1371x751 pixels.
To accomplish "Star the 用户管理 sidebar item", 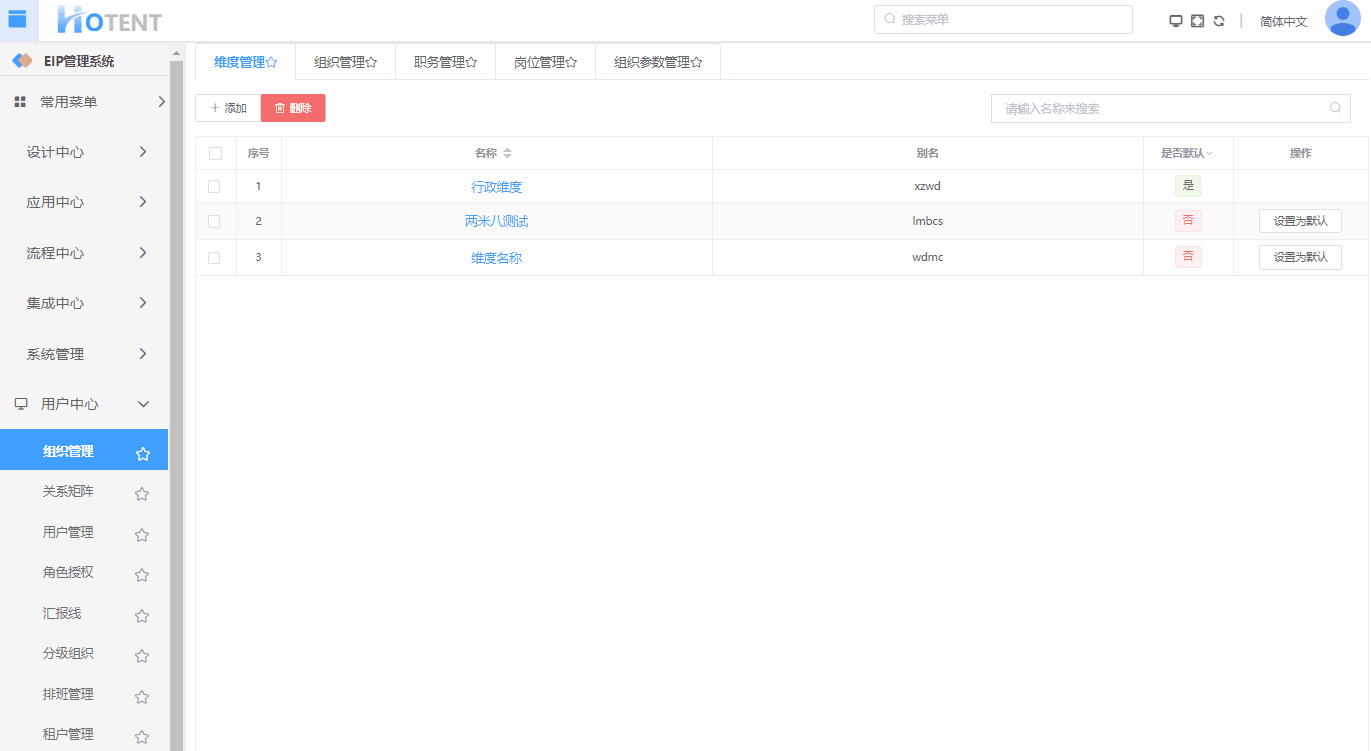I will [142, 535].
